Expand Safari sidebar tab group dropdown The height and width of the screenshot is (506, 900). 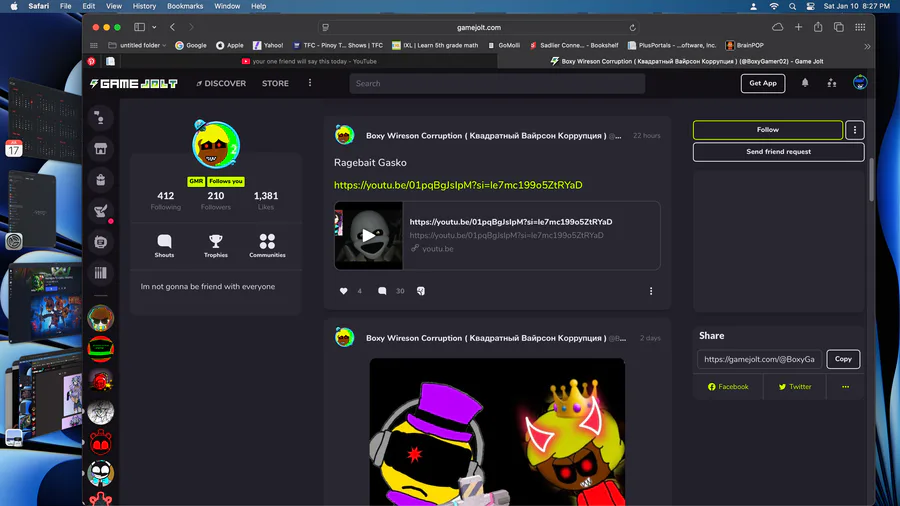click(154, 27)
